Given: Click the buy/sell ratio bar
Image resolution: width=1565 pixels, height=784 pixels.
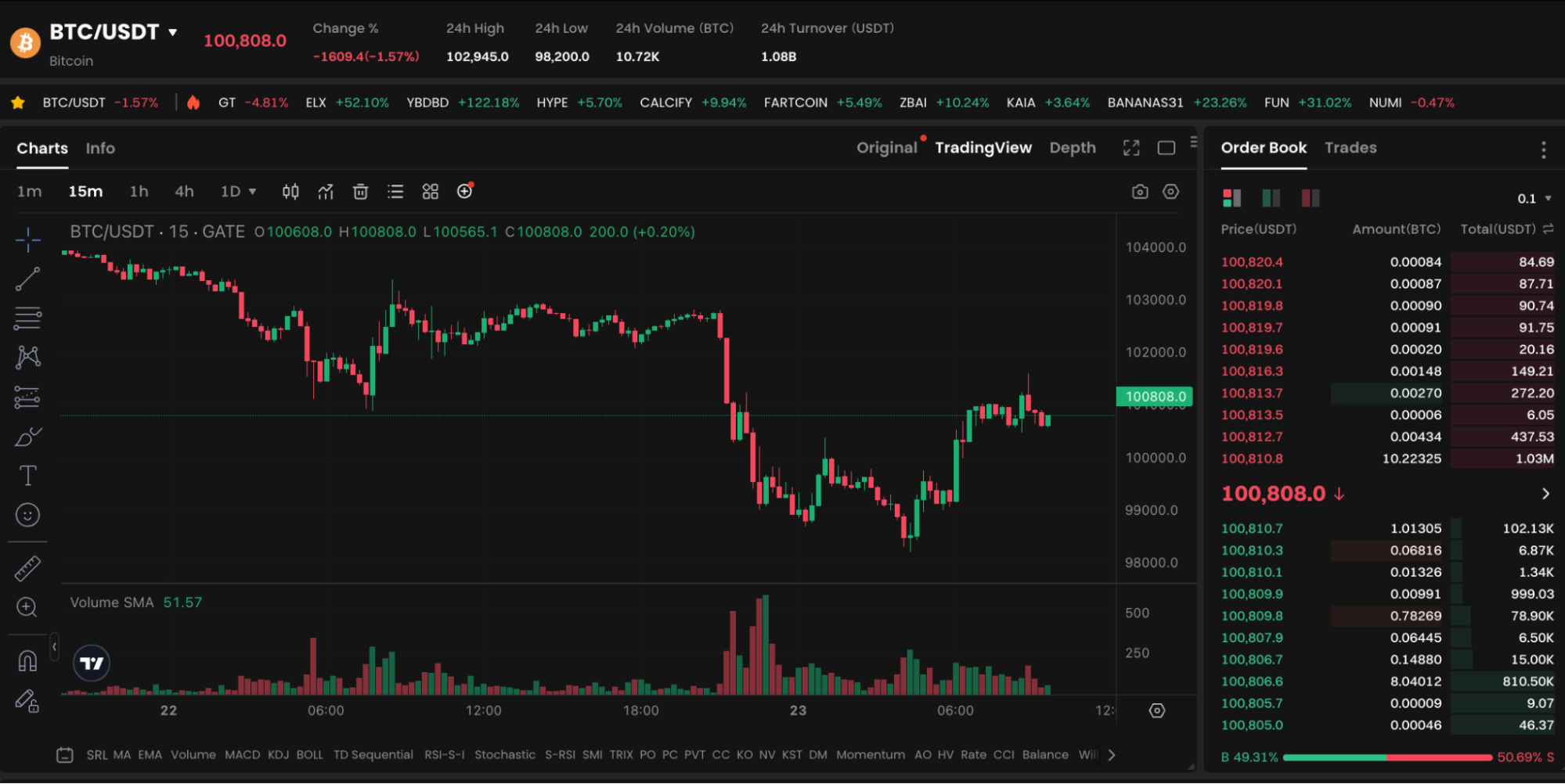Looking at the screenshot, I should click(1387, 757).
